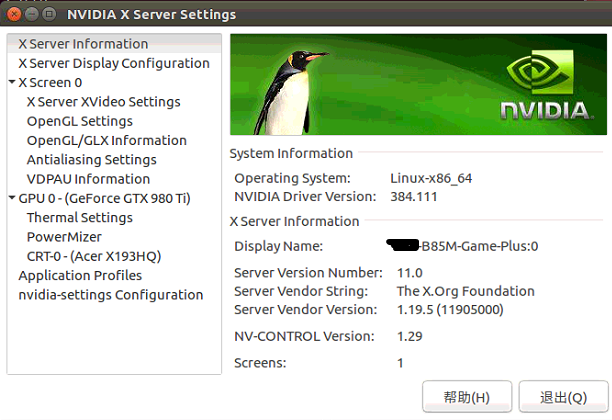
Task: Click the vendor version 1.19.5 (11905000)
Action: point(450,310)
